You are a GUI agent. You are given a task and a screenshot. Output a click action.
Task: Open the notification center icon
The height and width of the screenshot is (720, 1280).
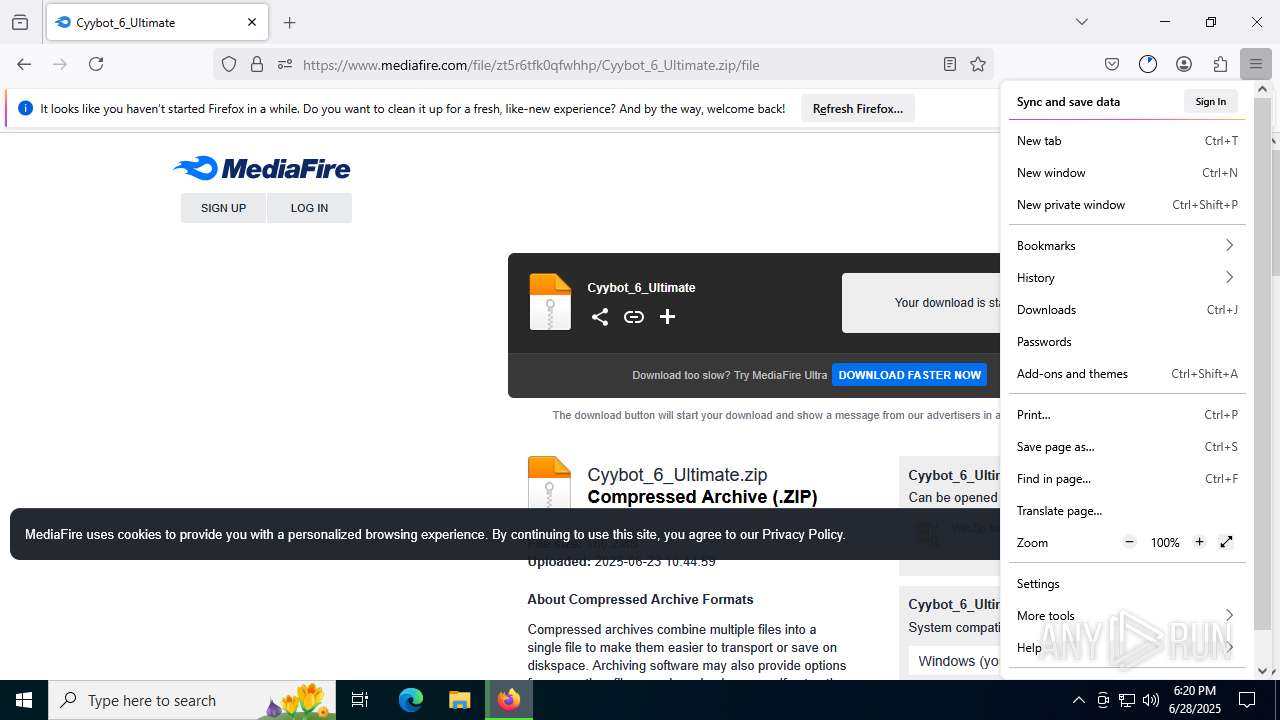click(x=1247, y=700)
